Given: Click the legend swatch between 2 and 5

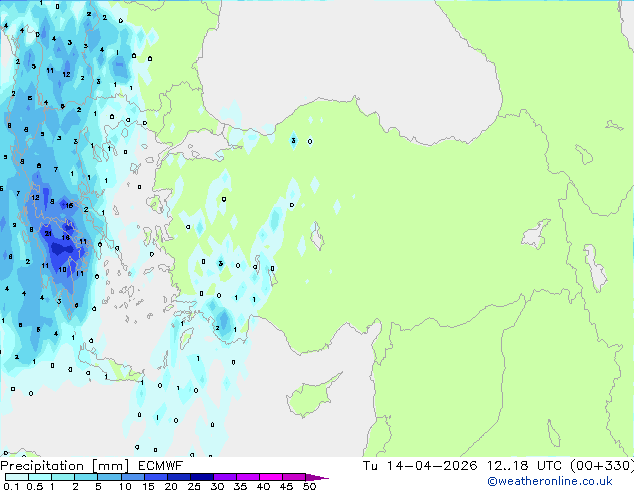Looking at the screenshot, I should tap(86, 477).
